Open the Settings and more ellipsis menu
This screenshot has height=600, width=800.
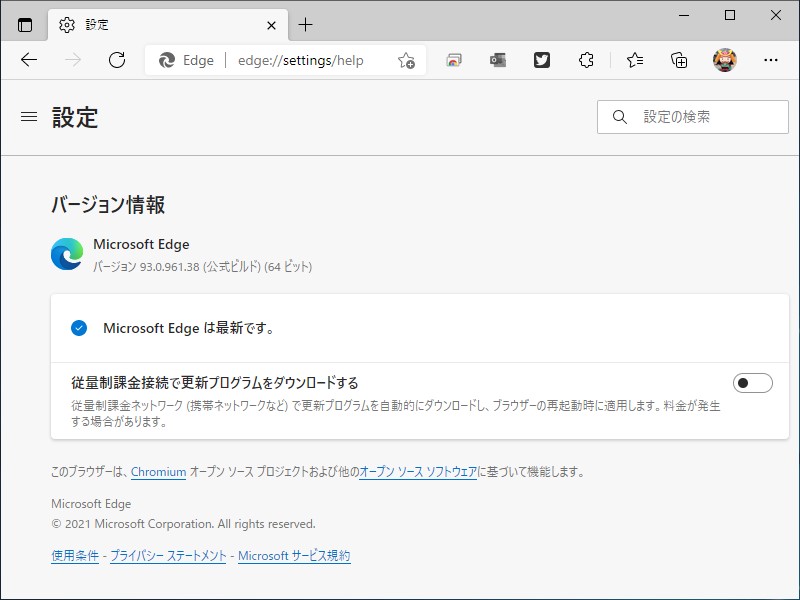tap(770, 60)
